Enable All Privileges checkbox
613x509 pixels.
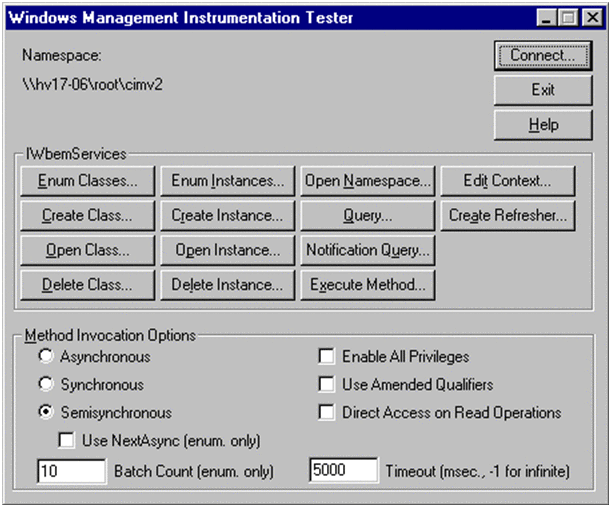click(x=326, y=357)
